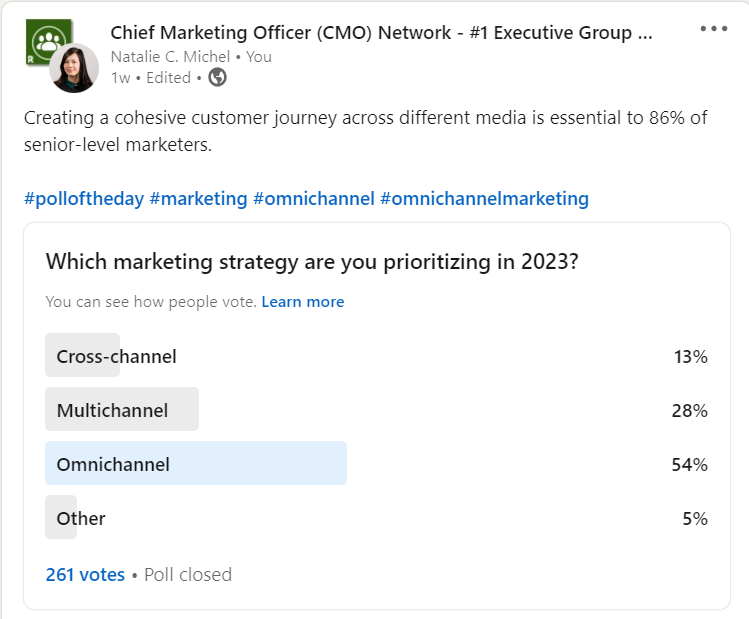
Task: Open the #marketing hashtag
Action: pos(198,198)
